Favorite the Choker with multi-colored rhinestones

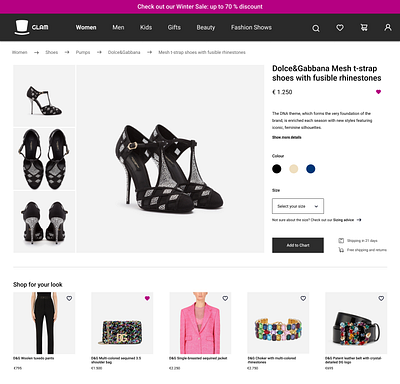(303, 298)
